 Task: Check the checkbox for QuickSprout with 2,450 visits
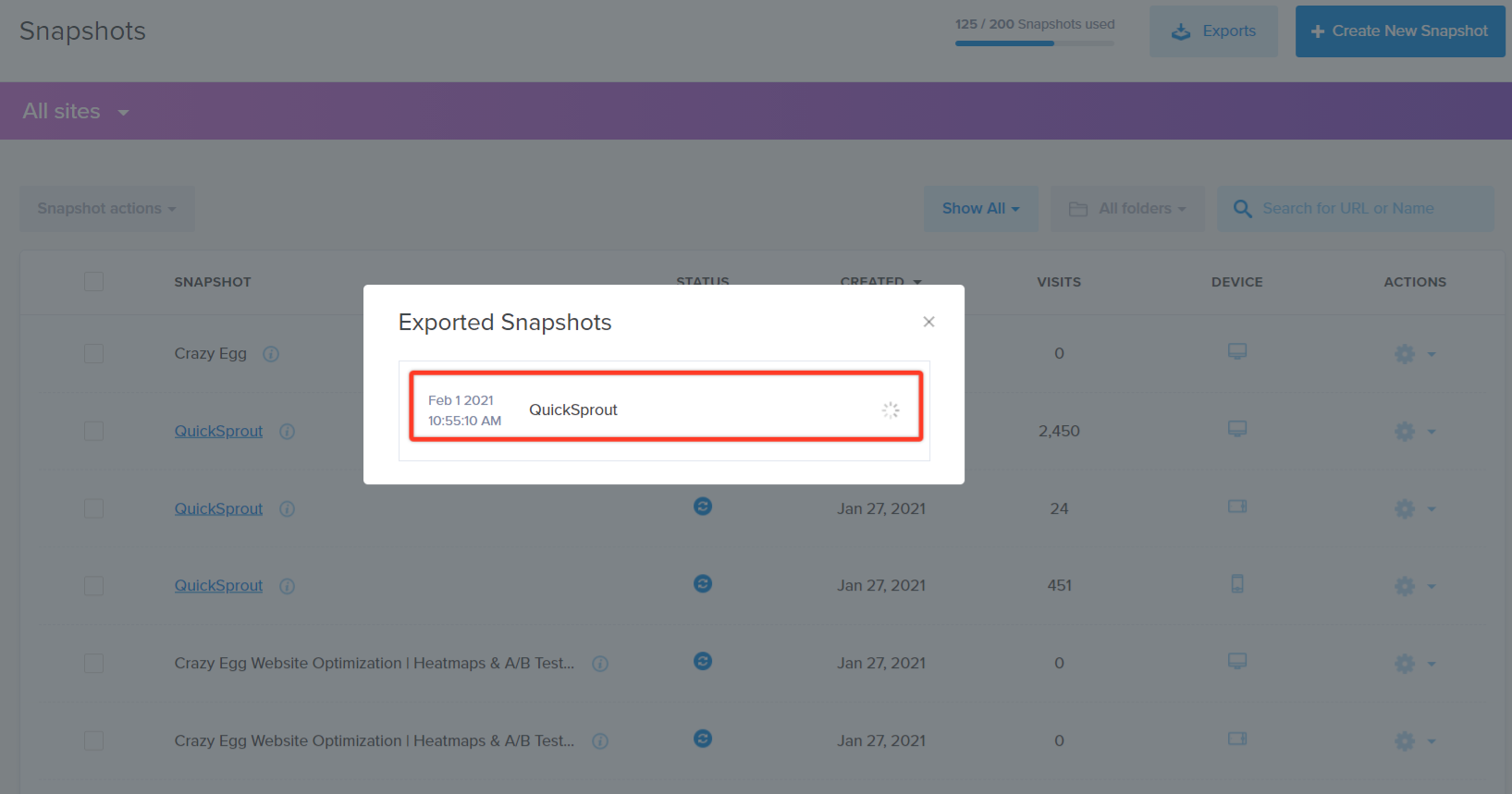[93, 432]
